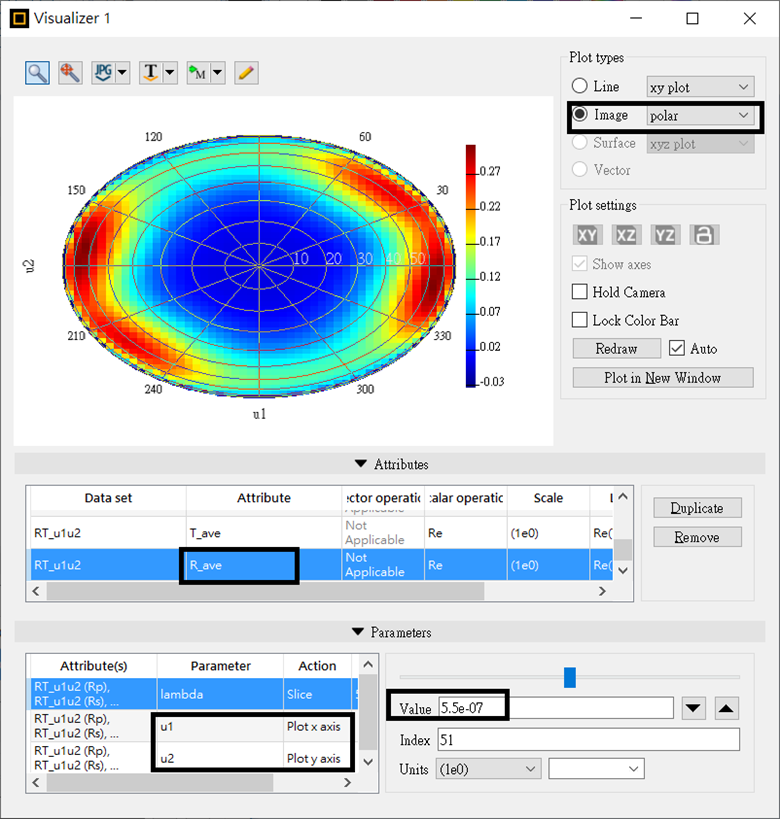780x819 pixels.
Task: Enable the Lock Color Bar checkbox
Action: point(579,320)
